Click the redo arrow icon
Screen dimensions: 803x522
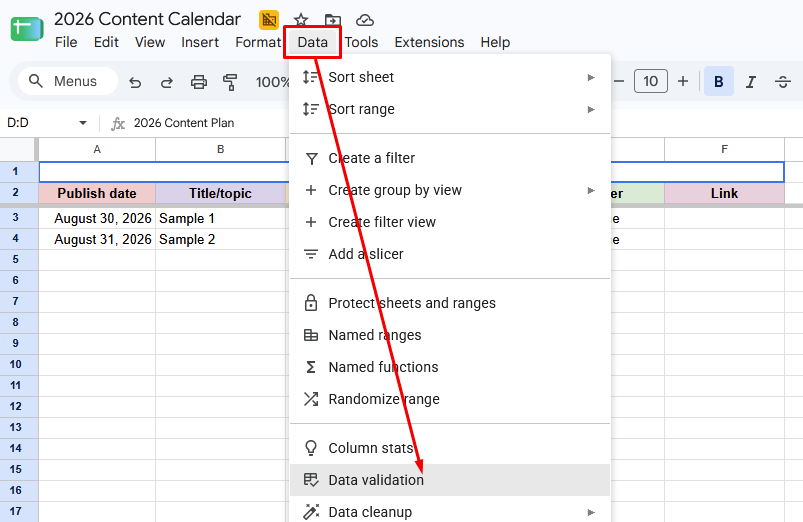(167, 82)
